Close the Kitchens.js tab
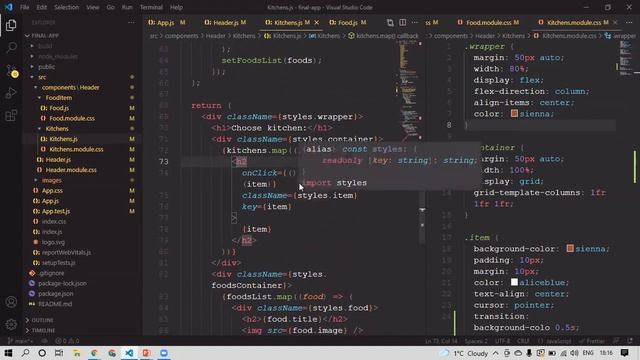The height and width of the screenshot is (360, 640). click(316, 22)
